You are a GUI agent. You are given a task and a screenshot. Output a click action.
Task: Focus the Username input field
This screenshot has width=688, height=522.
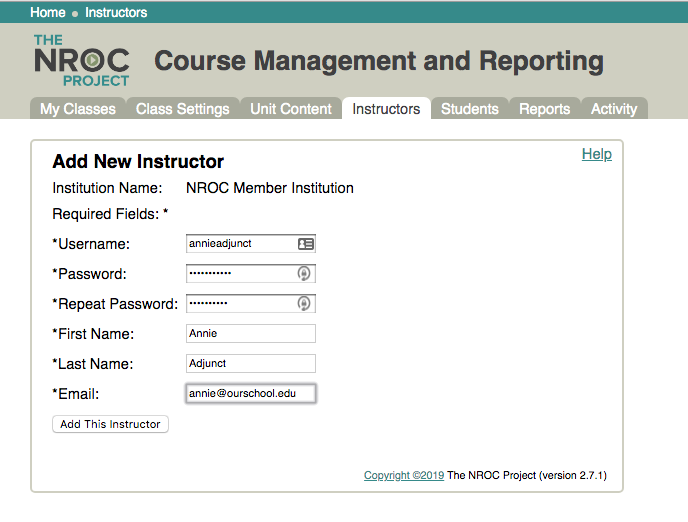(x=251, y=244)
